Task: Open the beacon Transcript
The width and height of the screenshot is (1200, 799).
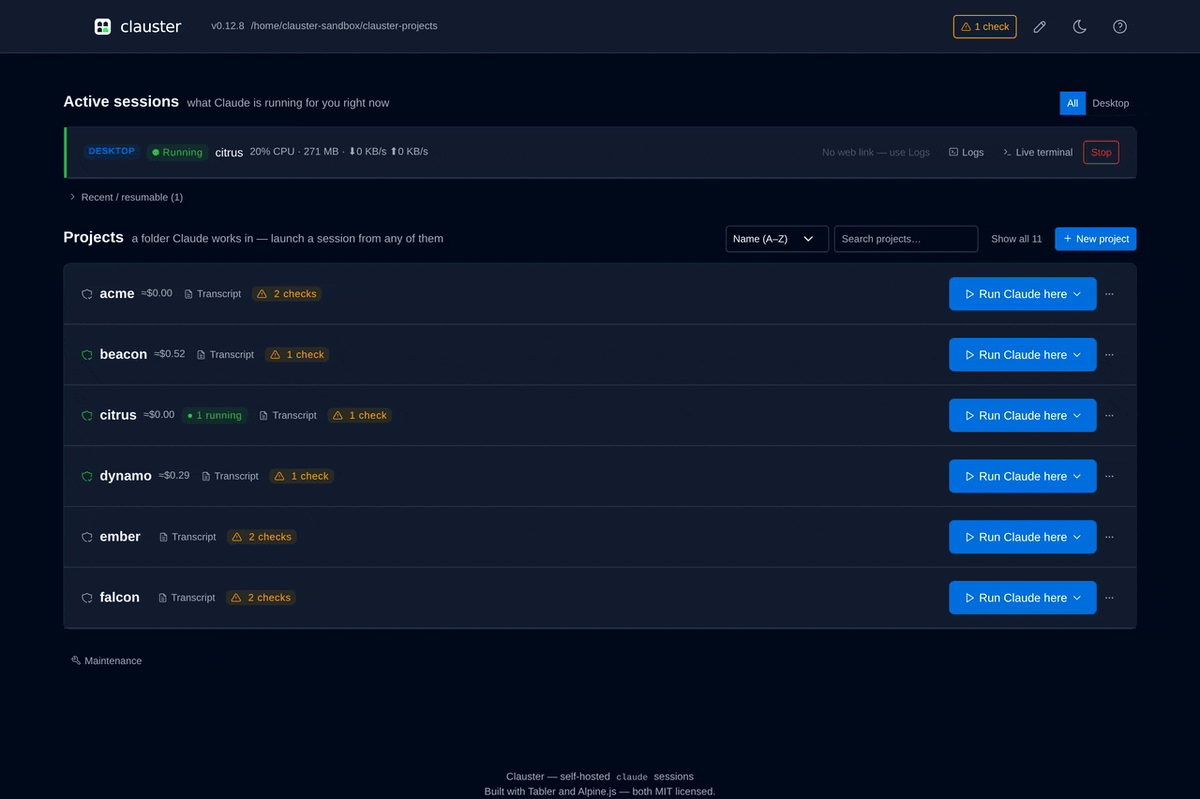Action: [226, 355]
